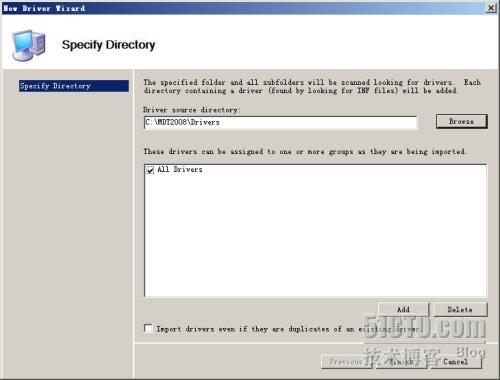Image resolution: width=500 pixels, height=380 pixels.
Task: Click the Previous button
Action: point(347,362)
